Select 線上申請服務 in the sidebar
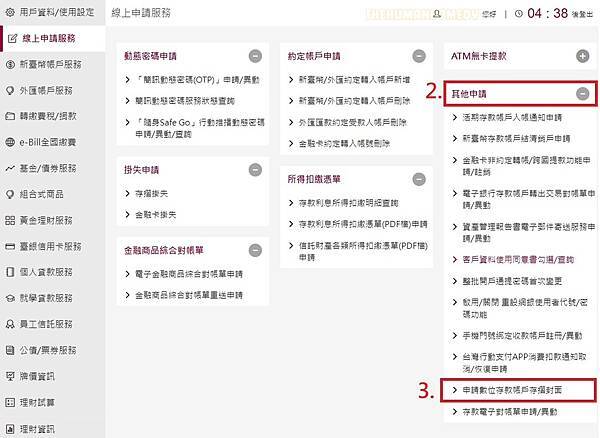600x438 pixels. (49, 38)
